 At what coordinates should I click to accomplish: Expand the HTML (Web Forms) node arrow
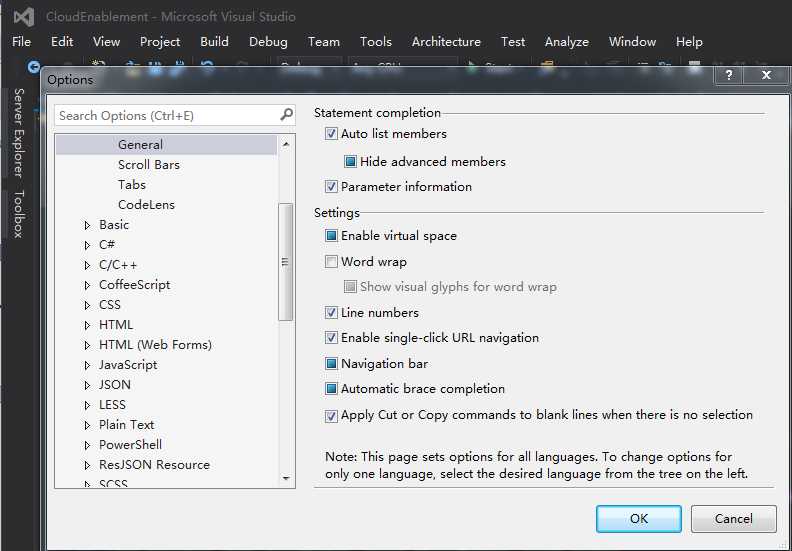coord(87,345)
